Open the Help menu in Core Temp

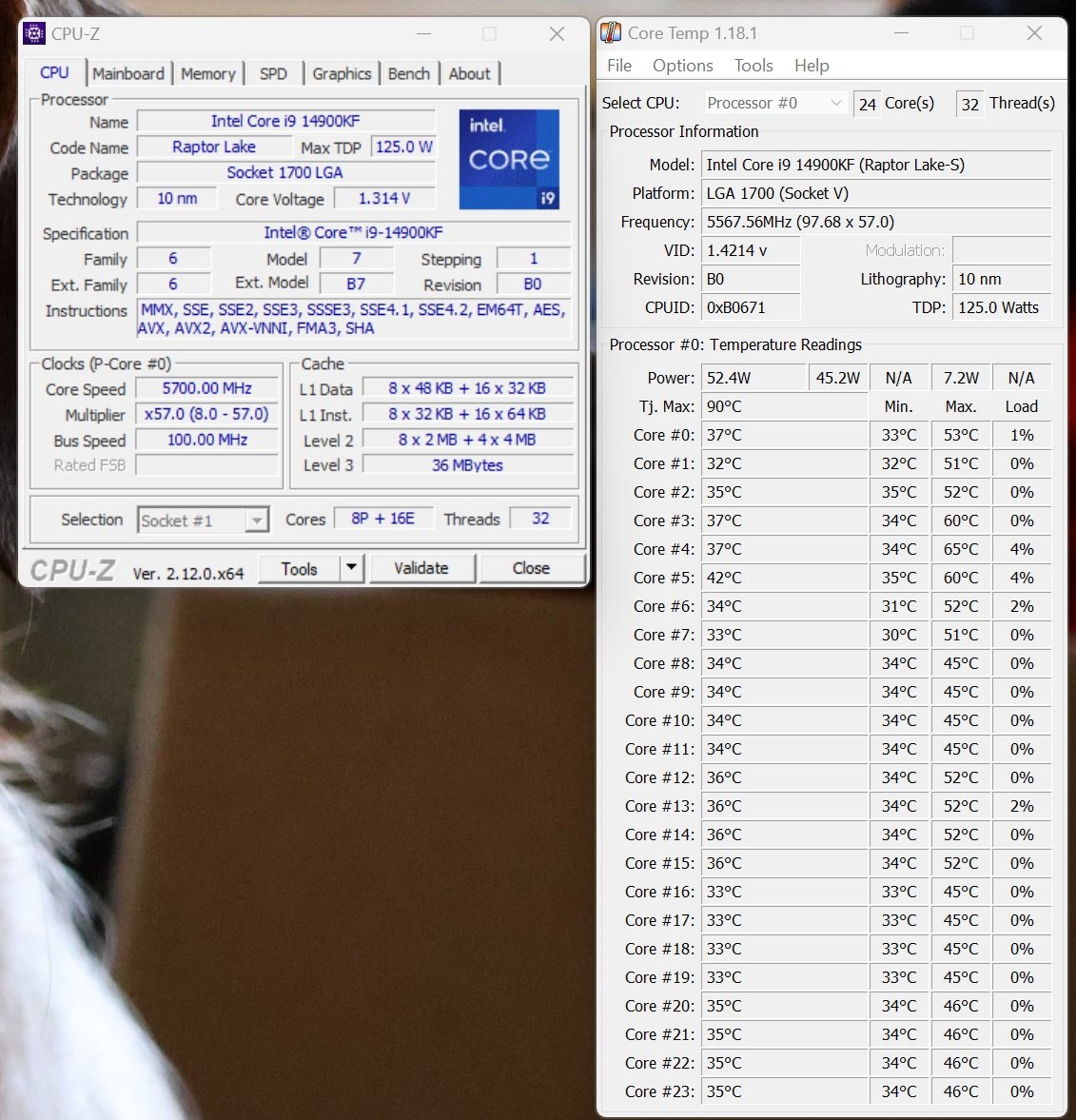pyautogui.click(x=812, y=66)
